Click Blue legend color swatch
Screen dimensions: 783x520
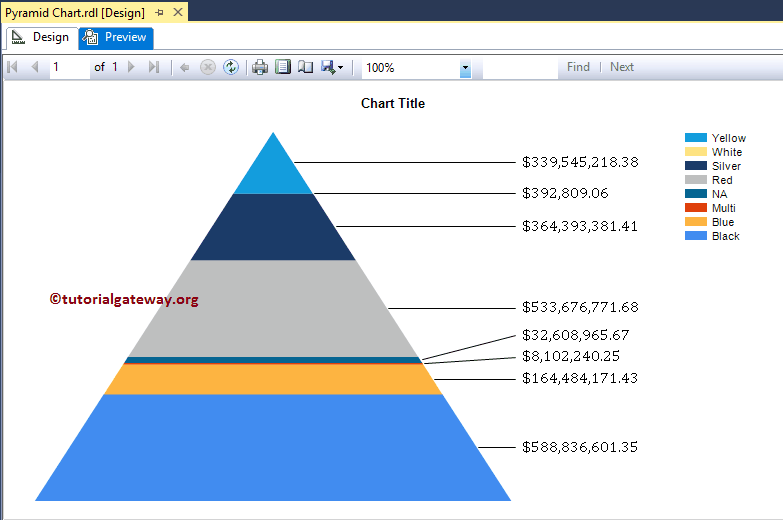(696, 222)
